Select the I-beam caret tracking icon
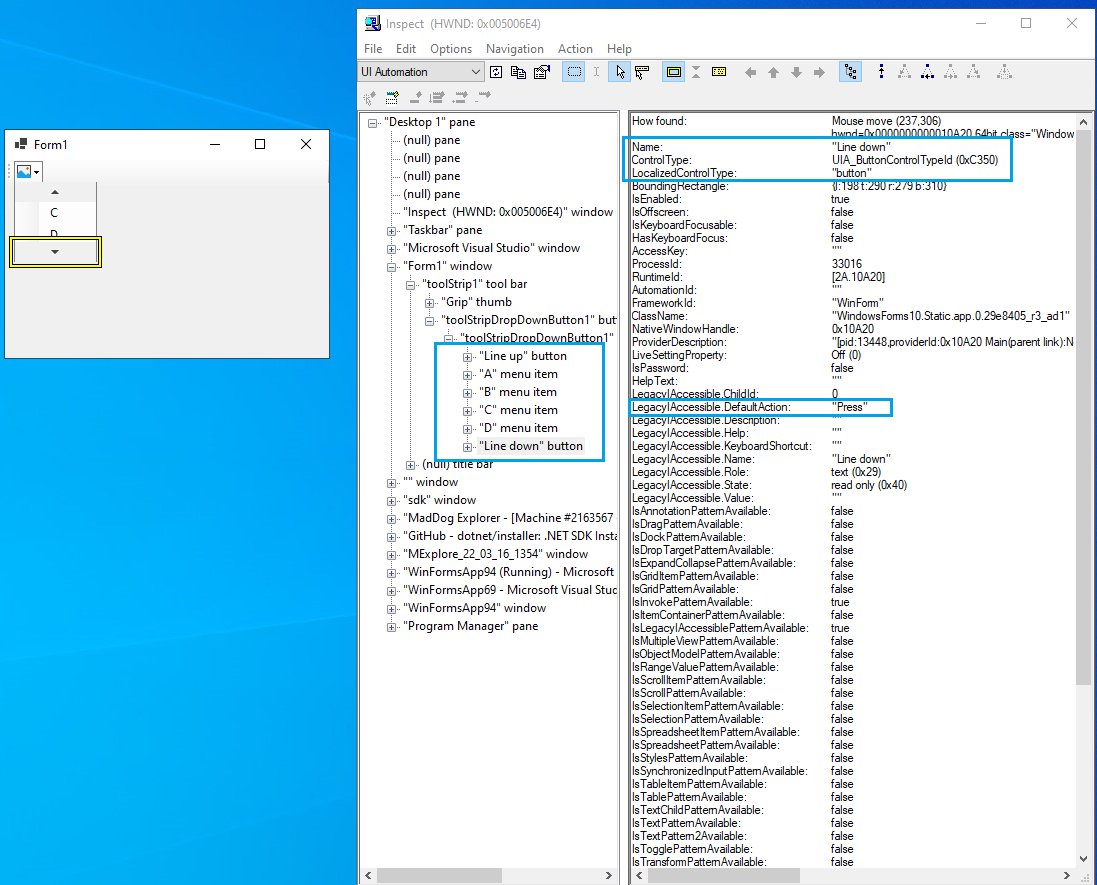Image resolution: width=1097 pixels, height=885 pixels. [x=595, y=71]
